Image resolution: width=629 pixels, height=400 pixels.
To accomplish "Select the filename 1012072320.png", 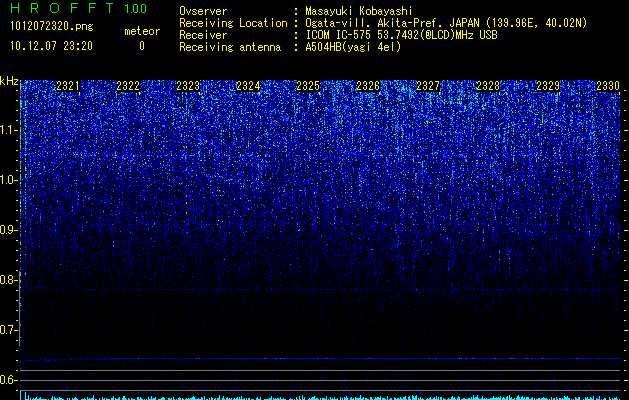I will [x=52, y=27].
